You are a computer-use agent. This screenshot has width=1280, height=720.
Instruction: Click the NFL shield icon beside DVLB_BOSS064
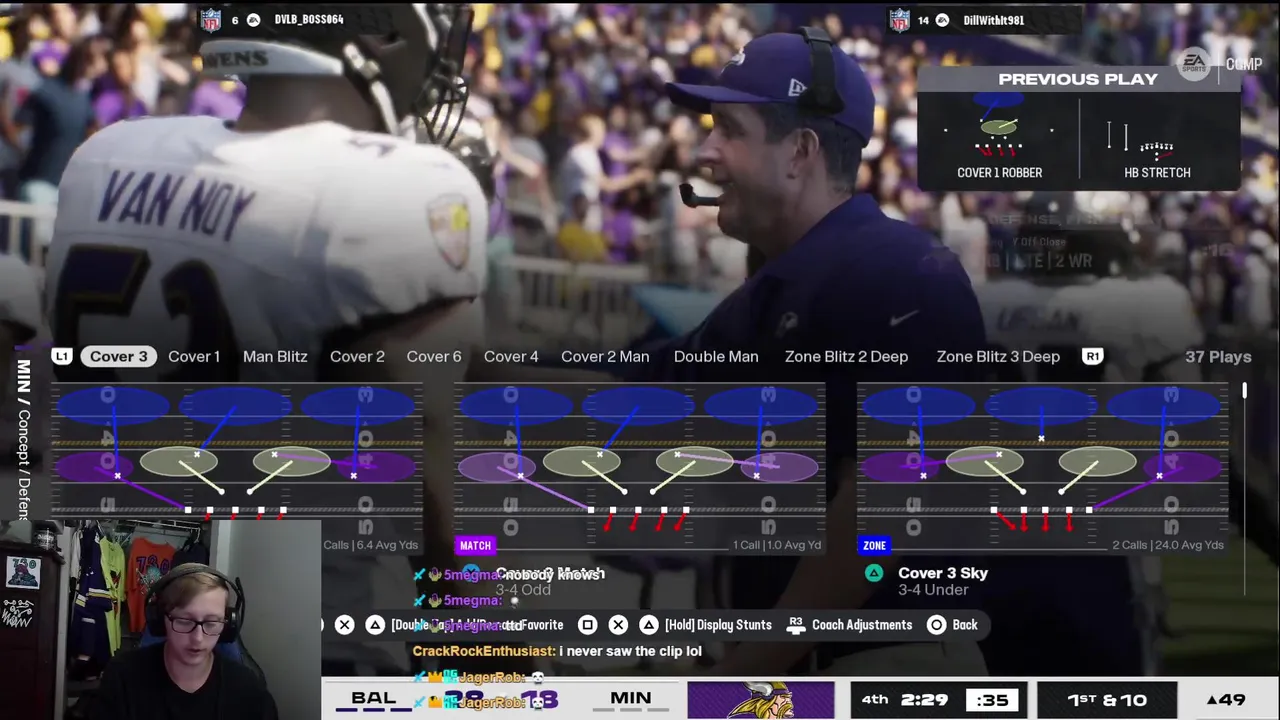[211, 20]
